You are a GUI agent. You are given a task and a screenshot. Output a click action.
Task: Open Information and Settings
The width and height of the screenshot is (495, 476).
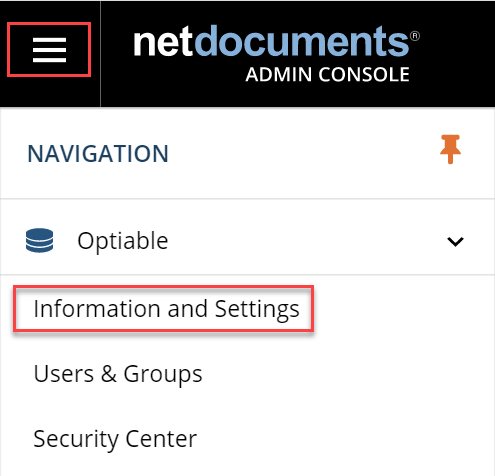click(166, 309)
